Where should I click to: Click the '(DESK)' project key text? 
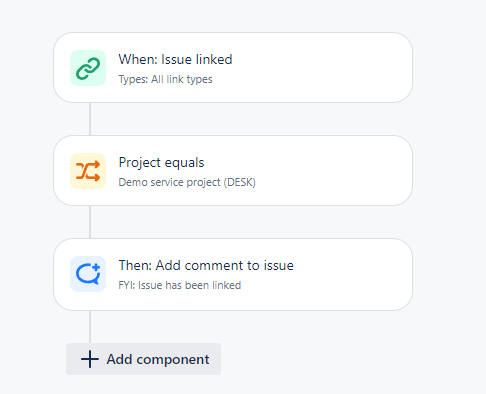pyautogui.click(x=240, y=182)
